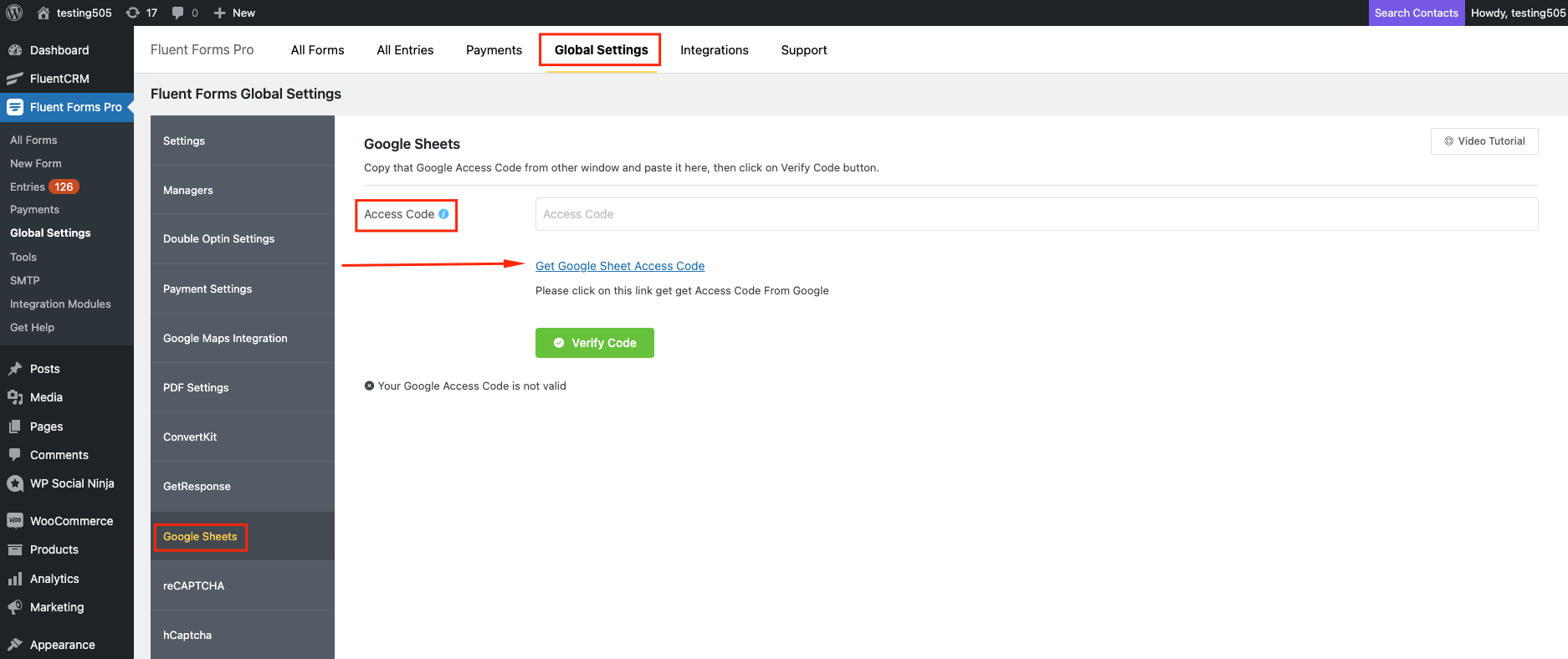Viewport: 1568px width, 659px height.
Task: Open the All Entries tab
Action: point(405,50)
